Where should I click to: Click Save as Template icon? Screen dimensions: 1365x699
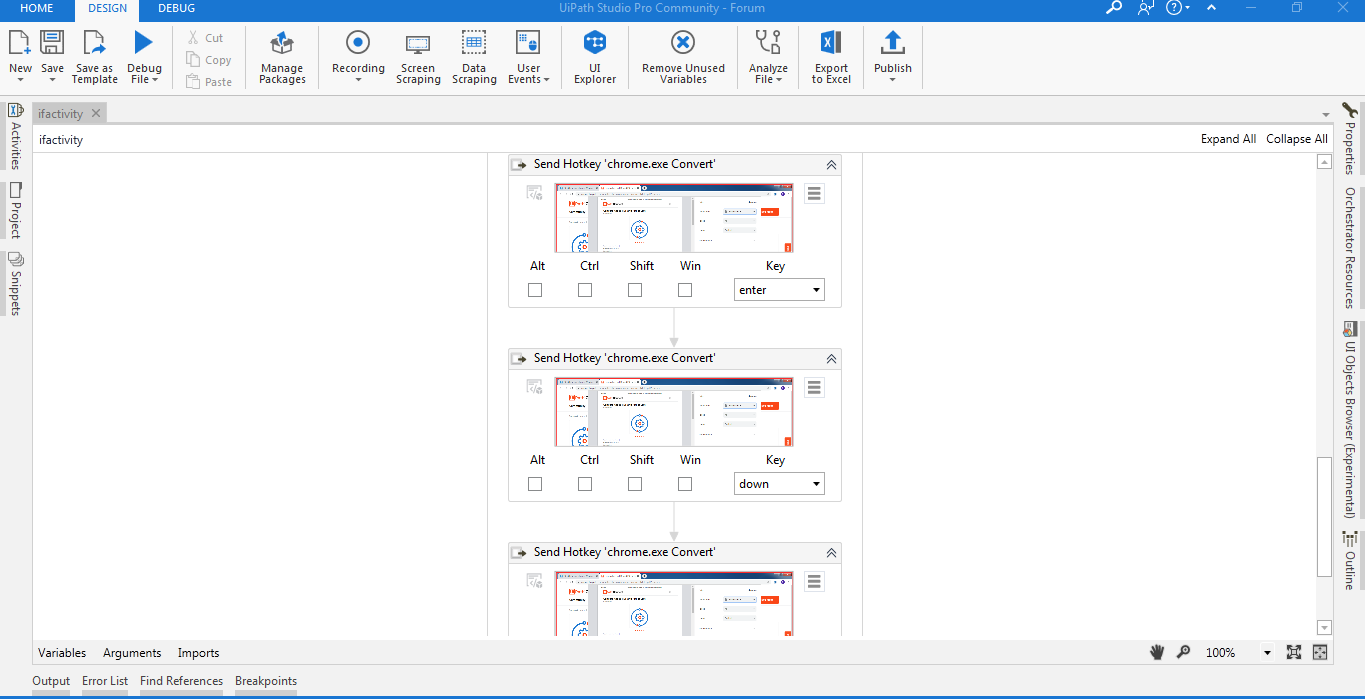click(94, 43)
